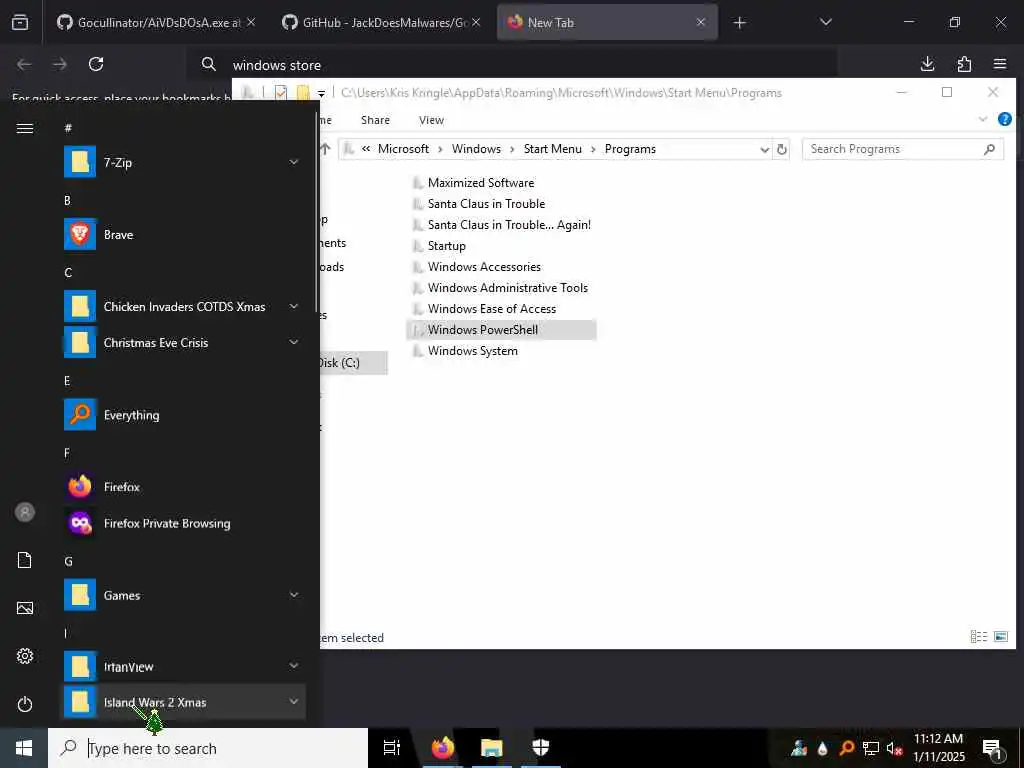Expand the Explorer ribbon chevron
Viewport: 1024px width, 768px height.
(982, 119)
